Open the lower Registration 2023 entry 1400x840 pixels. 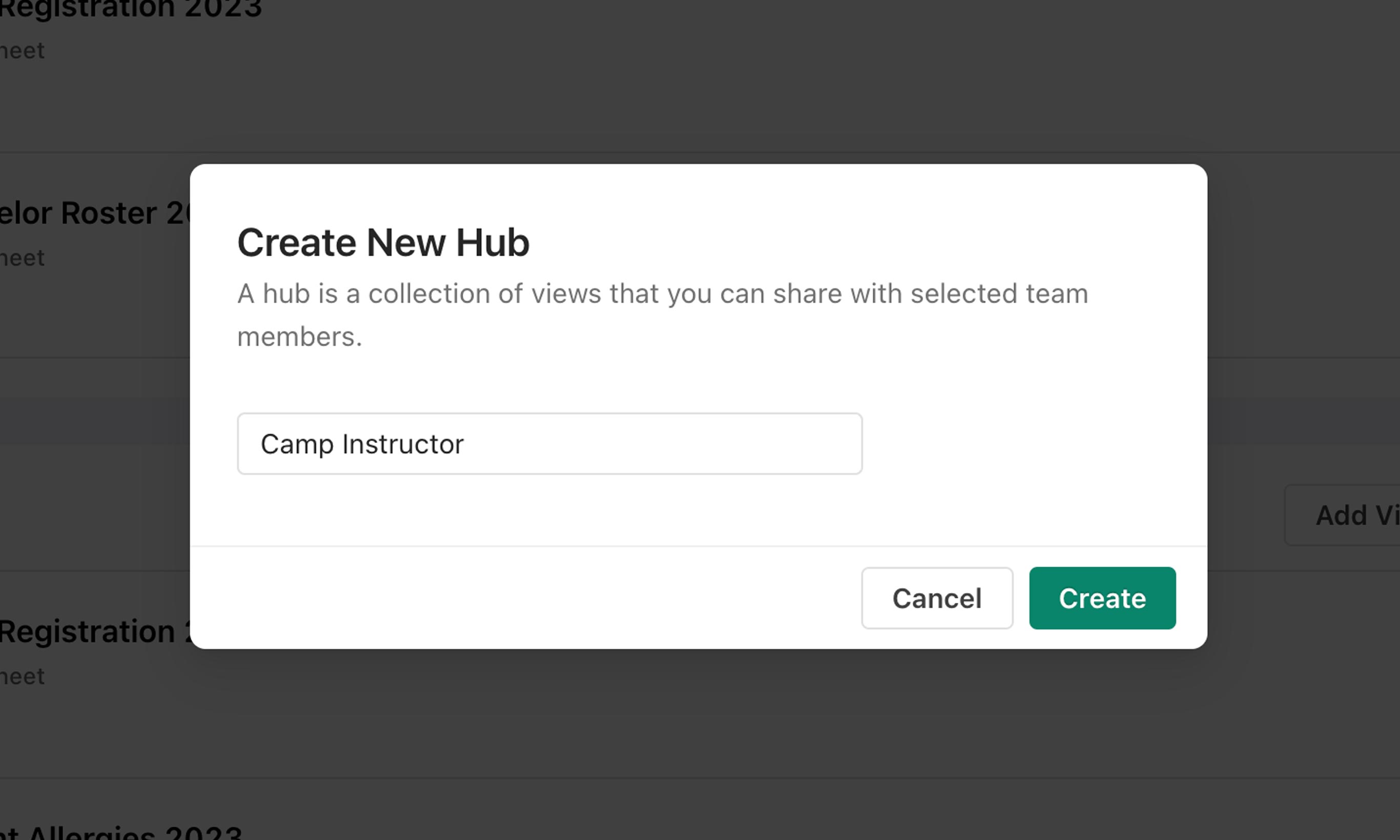(91, 630)
